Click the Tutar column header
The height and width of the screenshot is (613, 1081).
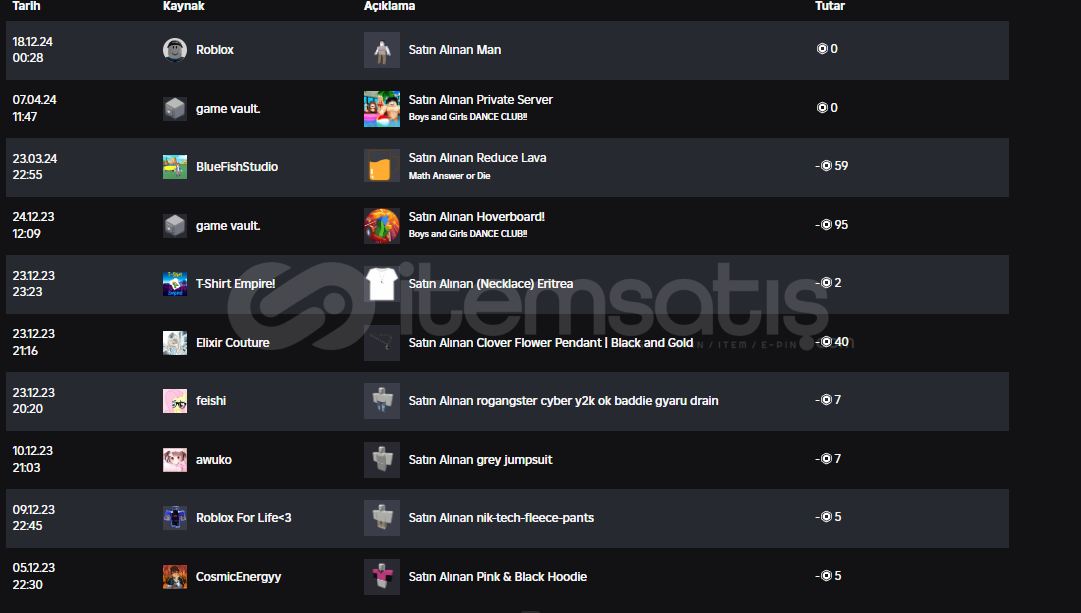coord(829,6)
